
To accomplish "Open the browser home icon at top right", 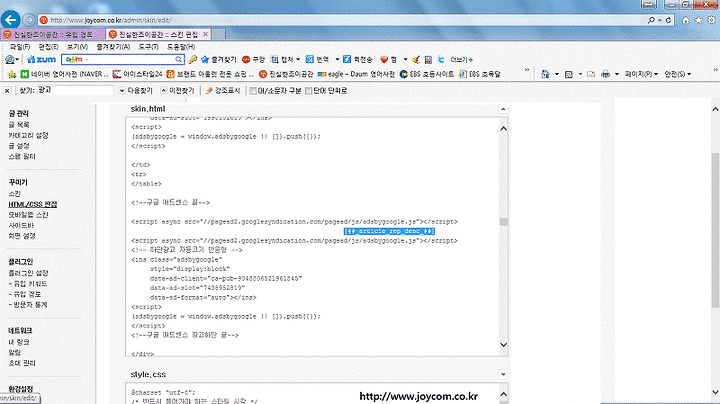I will click(686, 20).
